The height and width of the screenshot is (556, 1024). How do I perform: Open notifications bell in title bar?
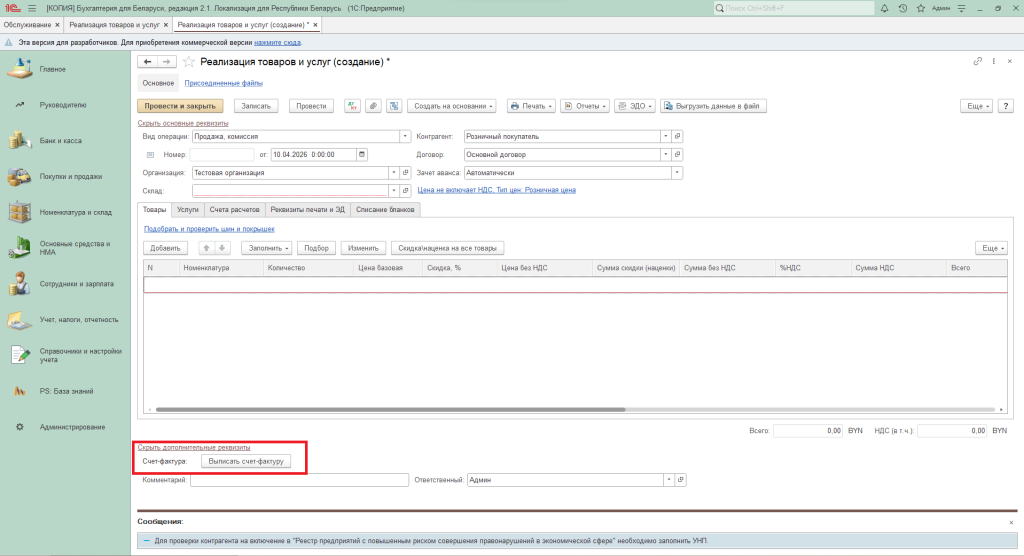[885, 8]
